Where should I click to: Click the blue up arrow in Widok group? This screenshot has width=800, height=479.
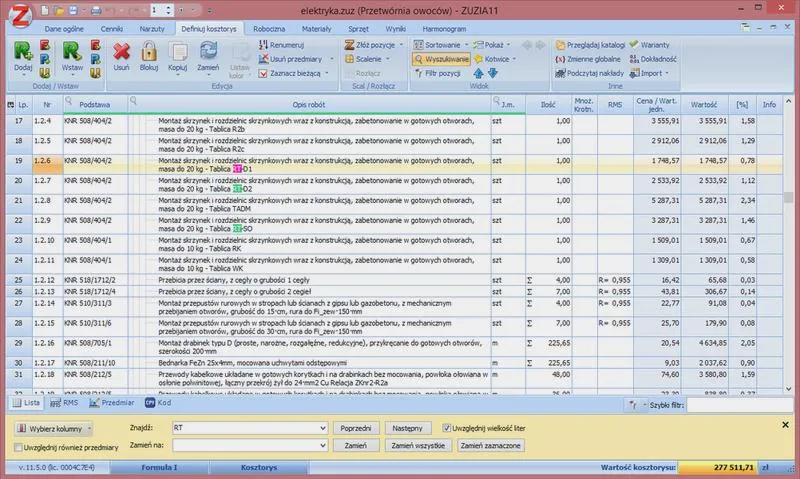click(x=478, y=73)
